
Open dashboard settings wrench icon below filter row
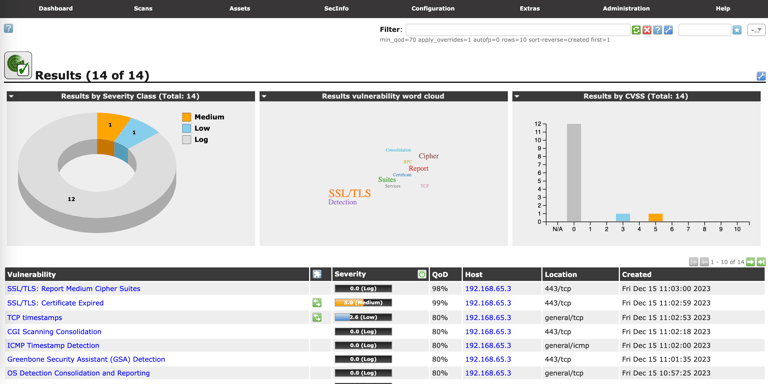(761, 76)
